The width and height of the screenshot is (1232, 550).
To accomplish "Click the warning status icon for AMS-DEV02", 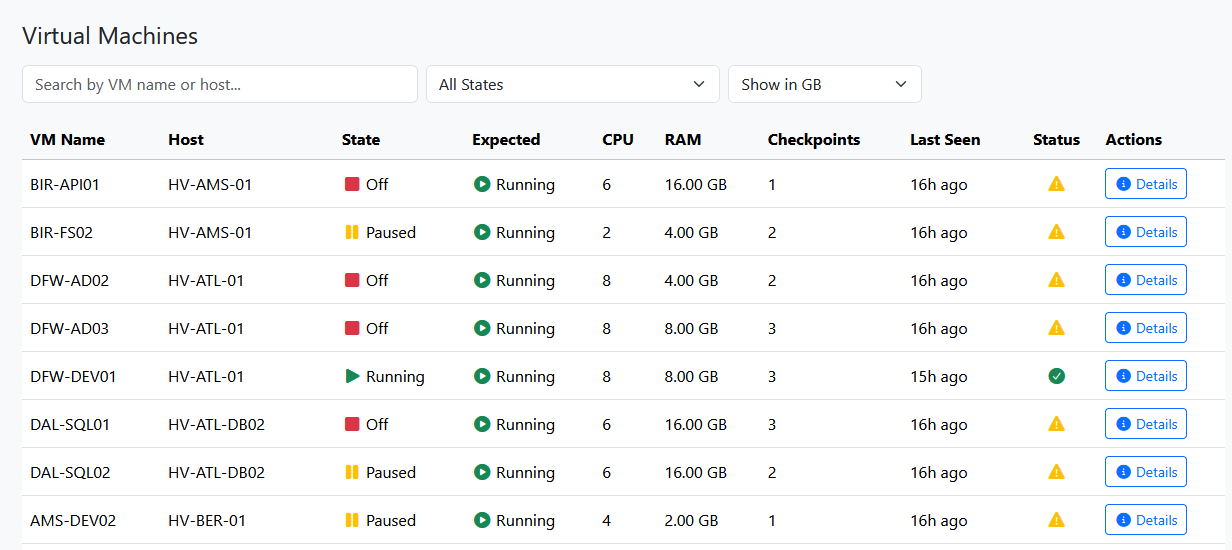I will click(x=1056, y=520).
